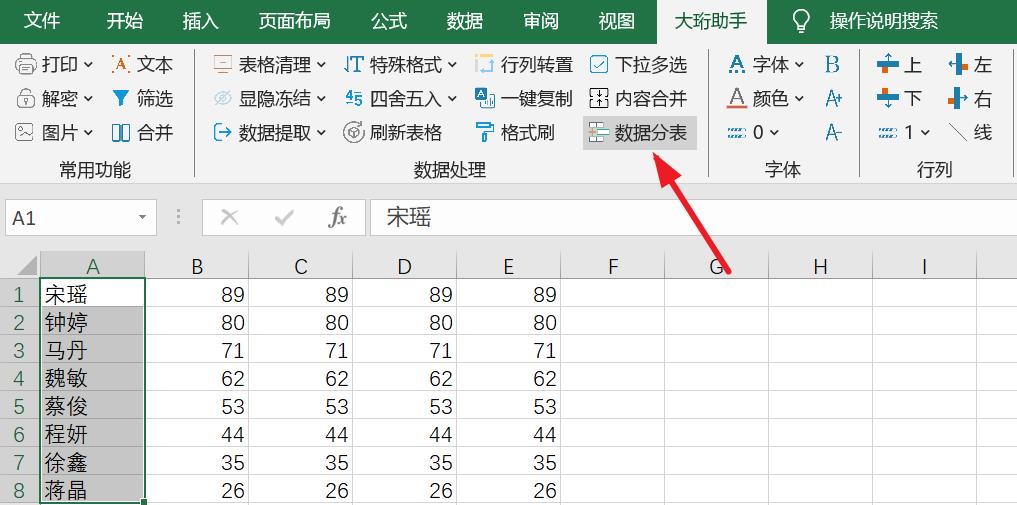Screen dimensions: 1017x505
Task: Click the 刷新表格 refresh table icon
Action: point(353,133)
